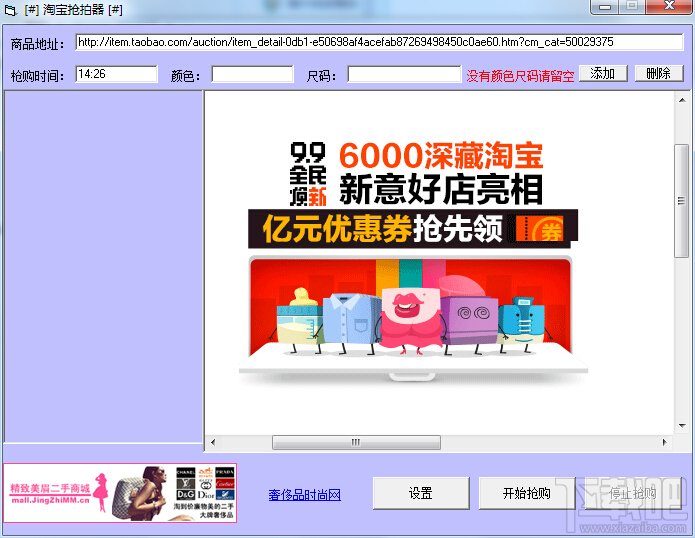Screen dimensions: 695x538
Task: Click the 商品地址 URL input field
Action: click(x=379, y=43)
